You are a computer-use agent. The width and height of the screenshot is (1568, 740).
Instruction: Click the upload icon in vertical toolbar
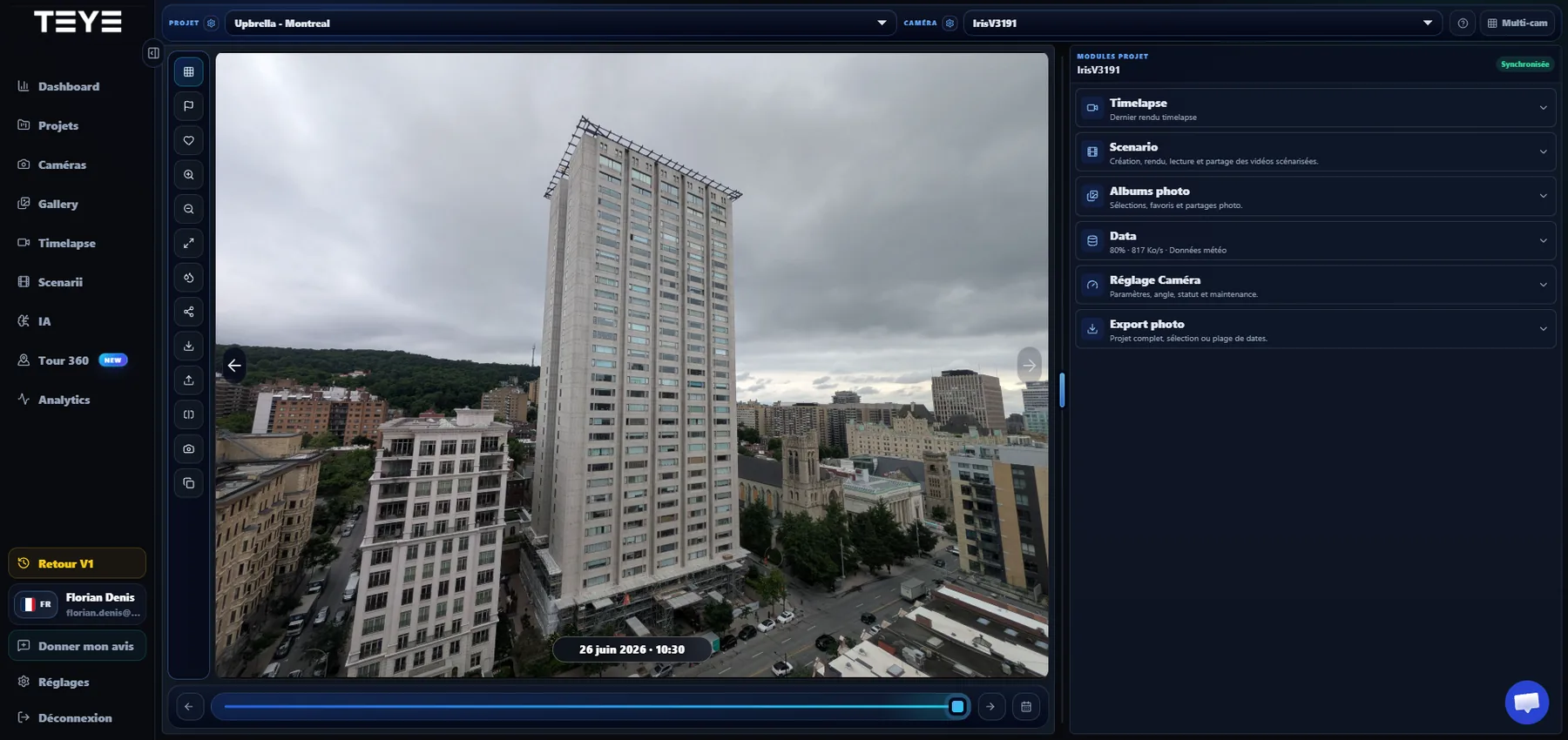(x=189, y=380)
